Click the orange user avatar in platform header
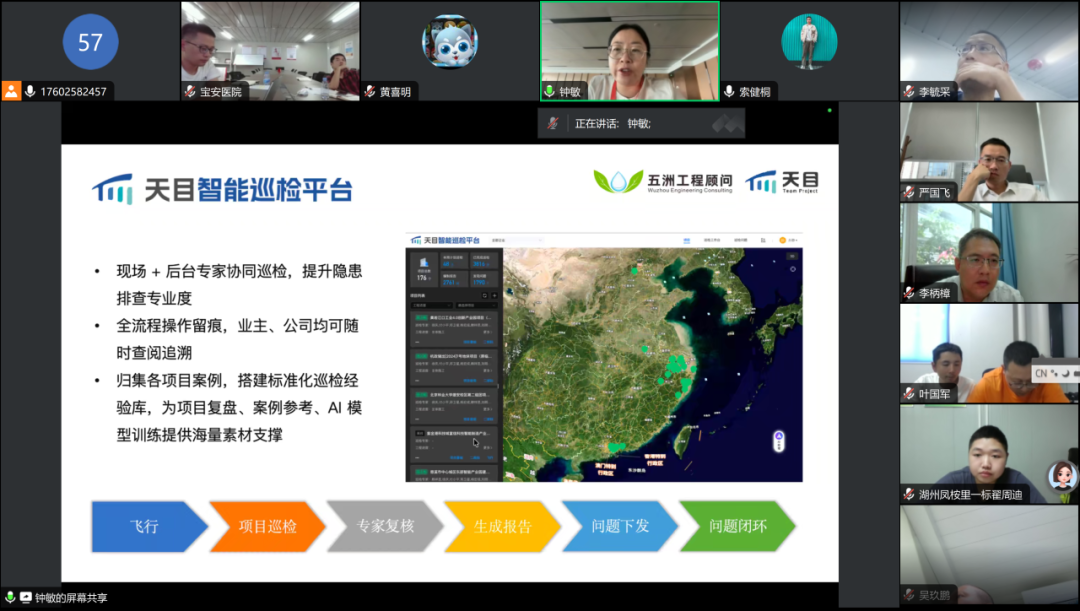The image size is (1080, 611). (782, 240)
